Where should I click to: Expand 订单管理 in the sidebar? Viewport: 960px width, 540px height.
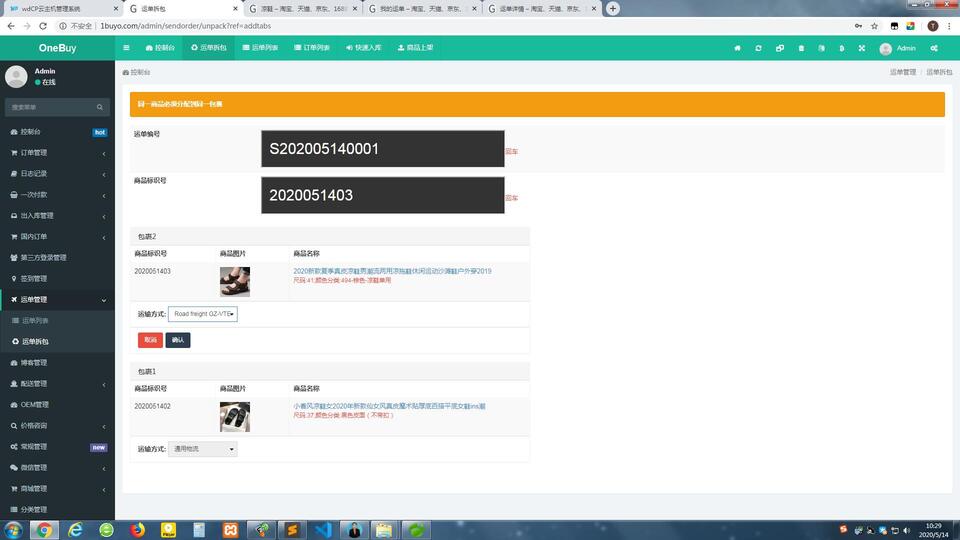click(x=58, y=152)
